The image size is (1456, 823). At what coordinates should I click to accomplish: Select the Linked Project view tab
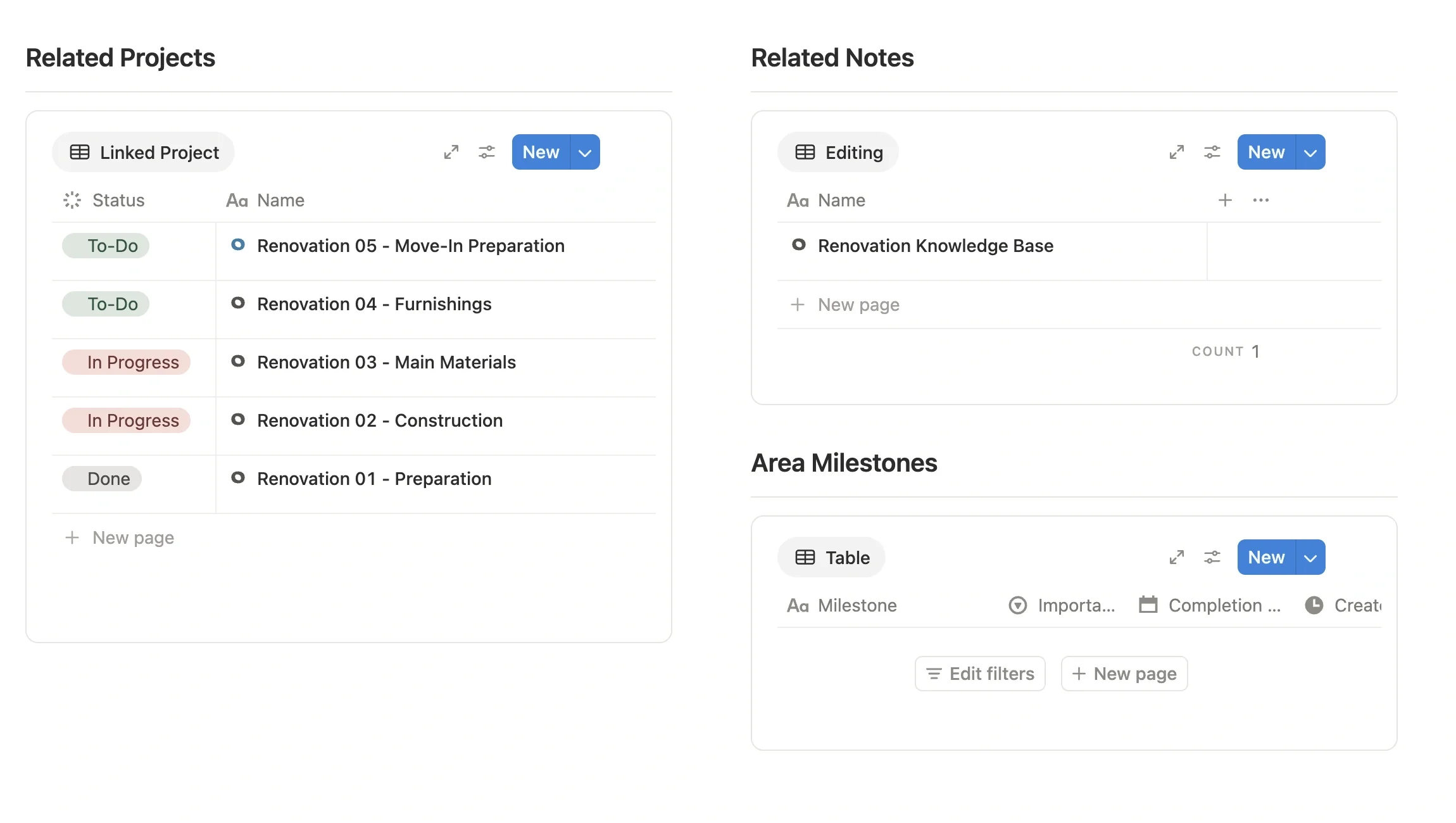(x=144, y=152)
